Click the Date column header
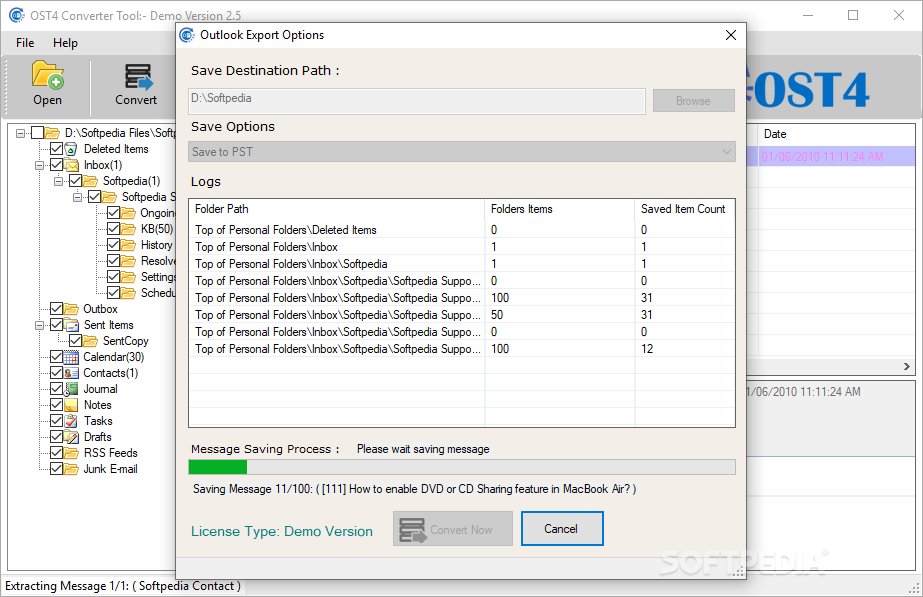The height and width of the screenshot is (597, 923). [x=836, y=134]
